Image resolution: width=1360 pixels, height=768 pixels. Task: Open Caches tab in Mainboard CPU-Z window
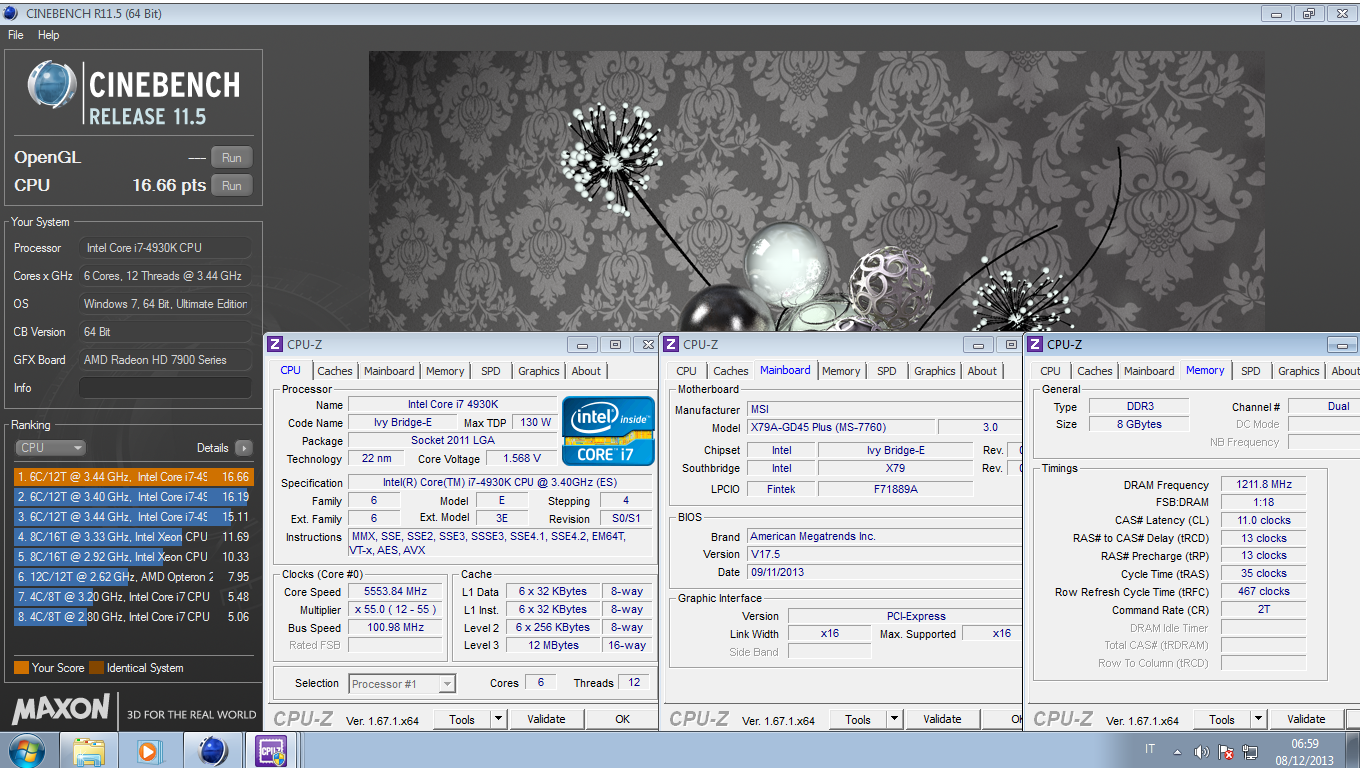731,371
